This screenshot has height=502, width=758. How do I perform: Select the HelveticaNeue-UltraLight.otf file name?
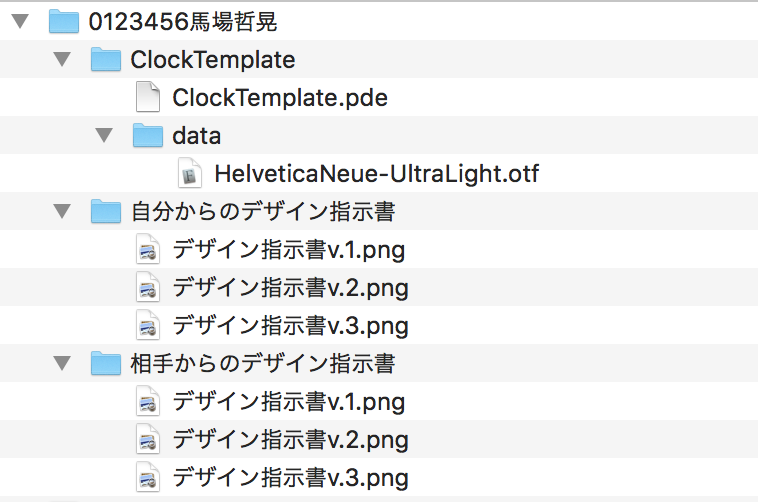pyautogui.click(x=376, y=174)
